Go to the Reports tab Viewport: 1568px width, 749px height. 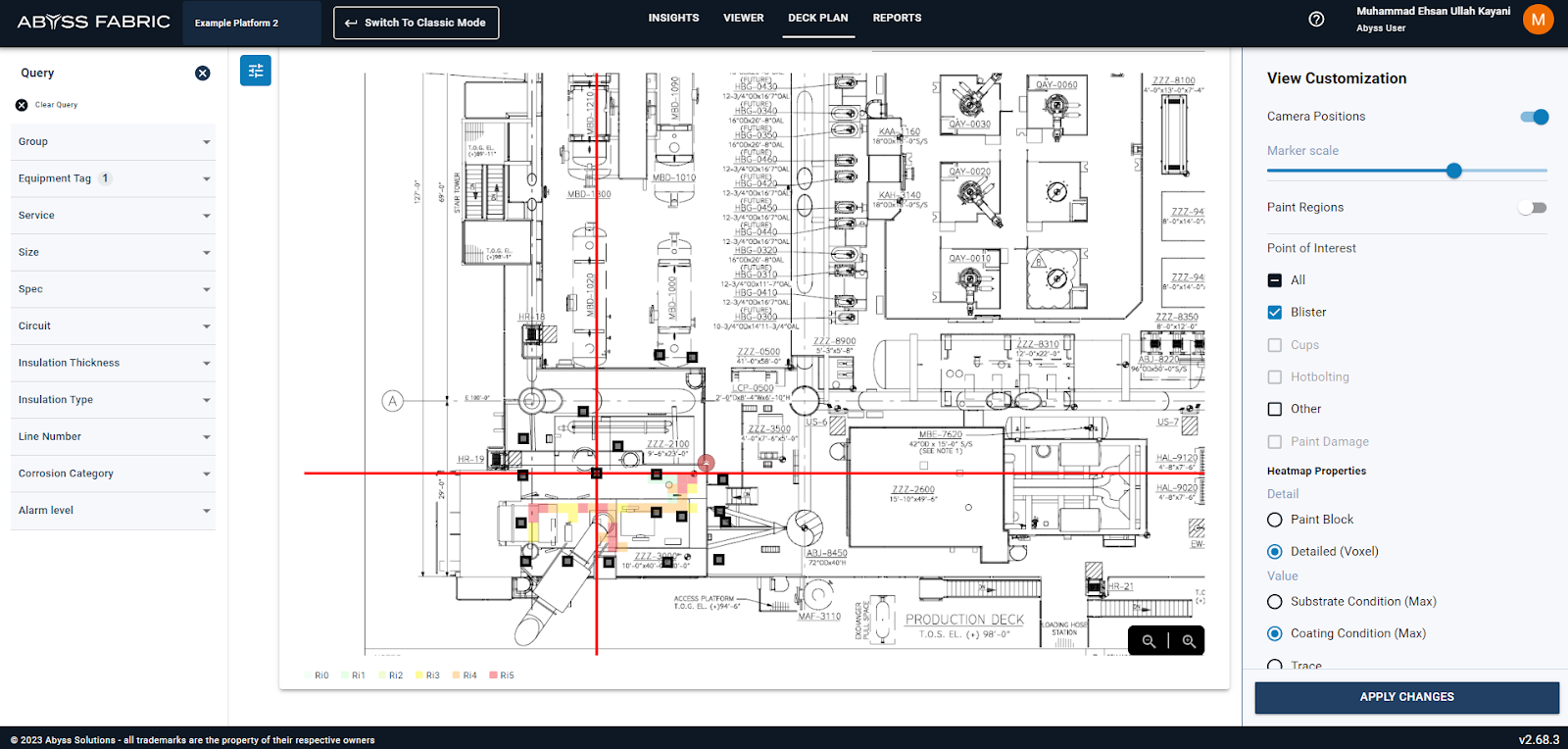[897, 19]
